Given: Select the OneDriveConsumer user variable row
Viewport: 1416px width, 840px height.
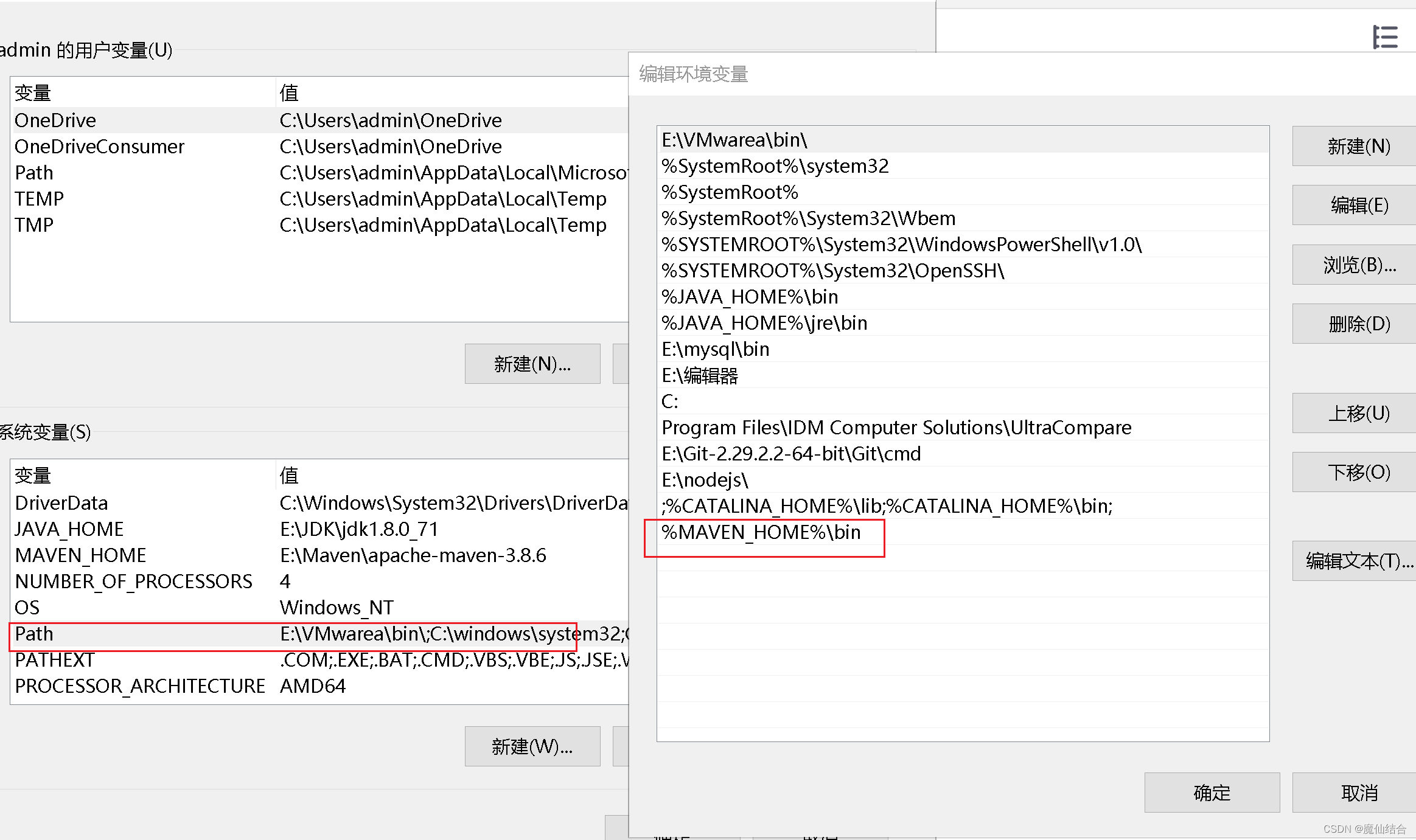Looking at the screenshot, I should [319, 147].
